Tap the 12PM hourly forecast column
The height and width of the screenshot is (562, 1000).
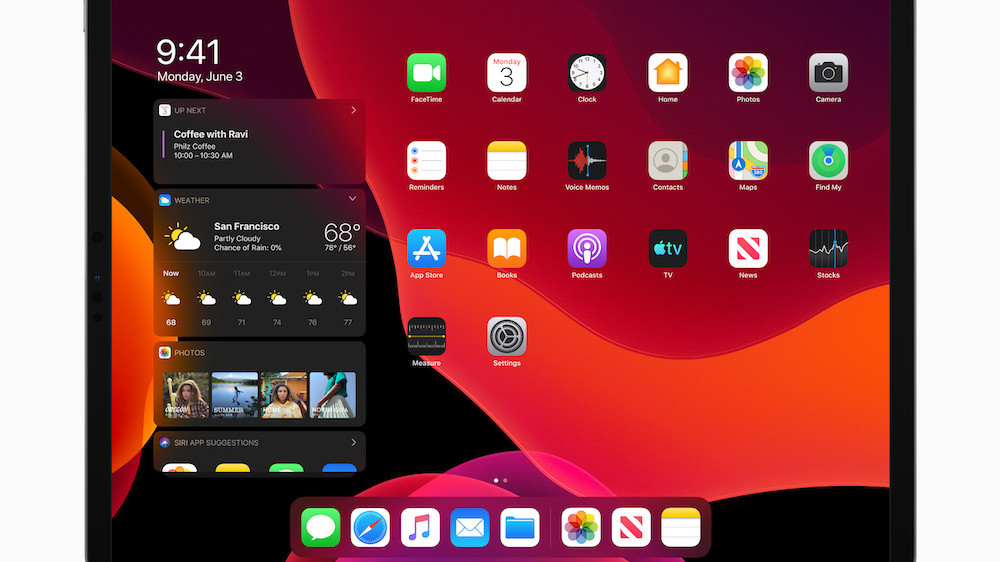coord(277,298)
